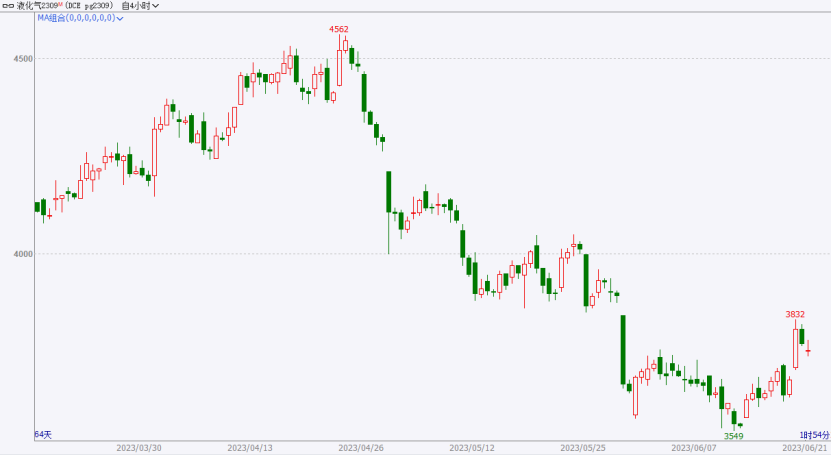The height and width of the screenshot is (455, 831).
Task: Expand the MA组合 indicator settings arrow
Action: [119, 18]
